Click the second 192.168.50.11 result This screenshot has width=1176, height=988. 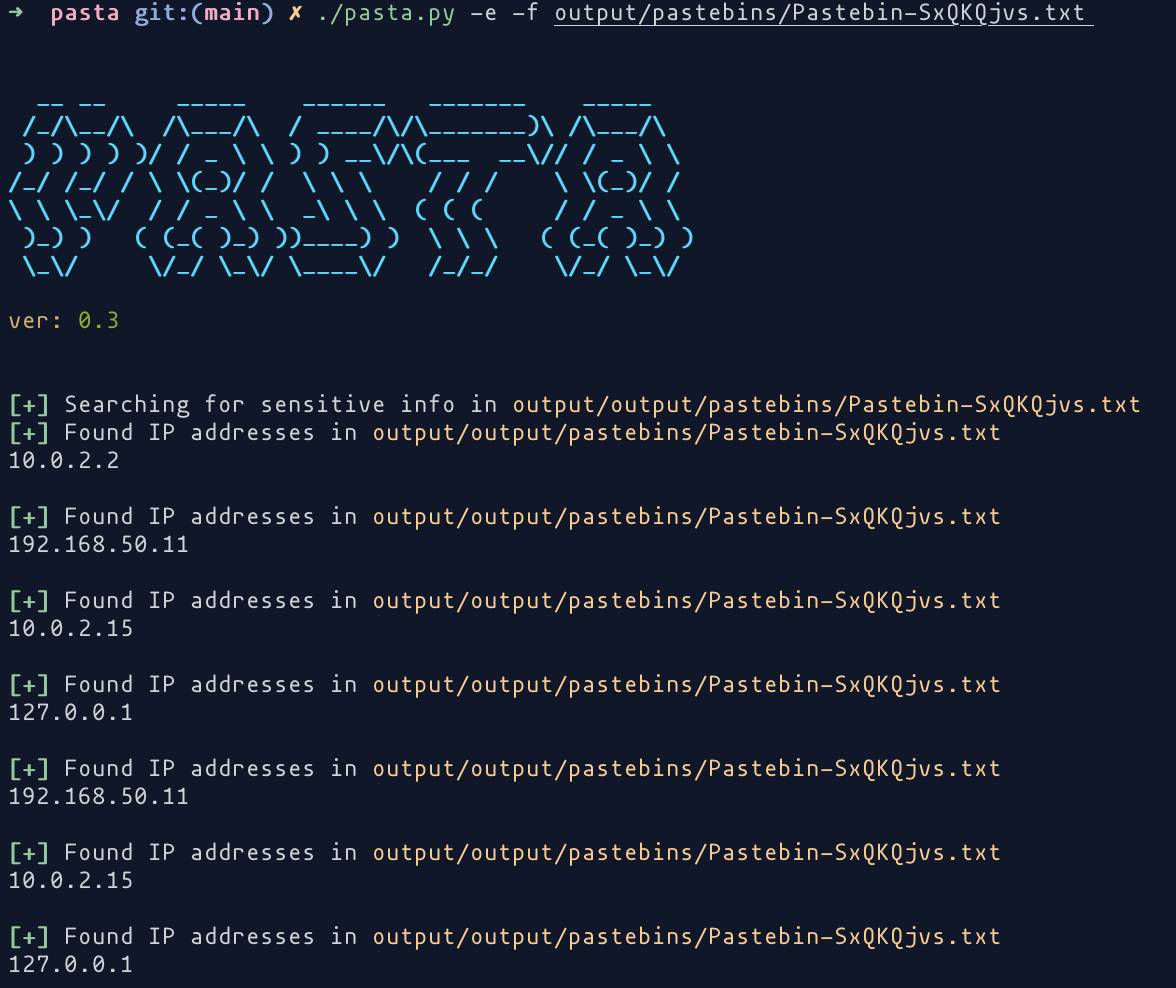tap(98, 797)
